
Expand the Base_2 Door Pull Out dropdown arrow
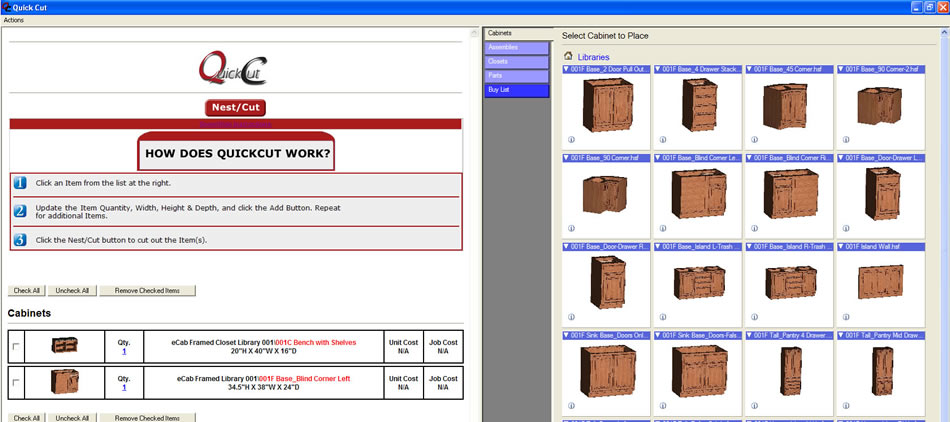tap(566, 70)
